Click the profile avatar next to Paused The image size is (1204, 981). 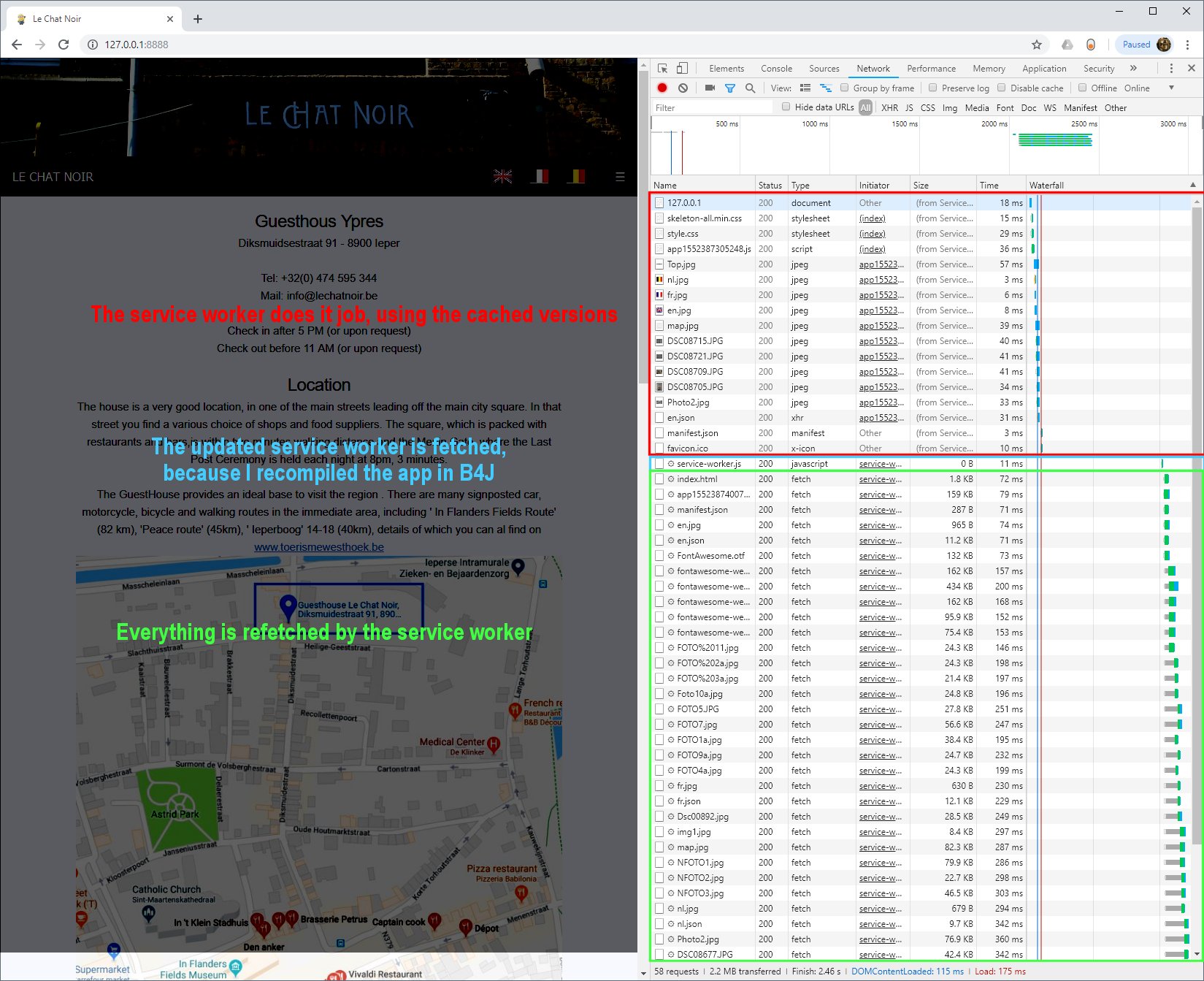point(1164,45)
